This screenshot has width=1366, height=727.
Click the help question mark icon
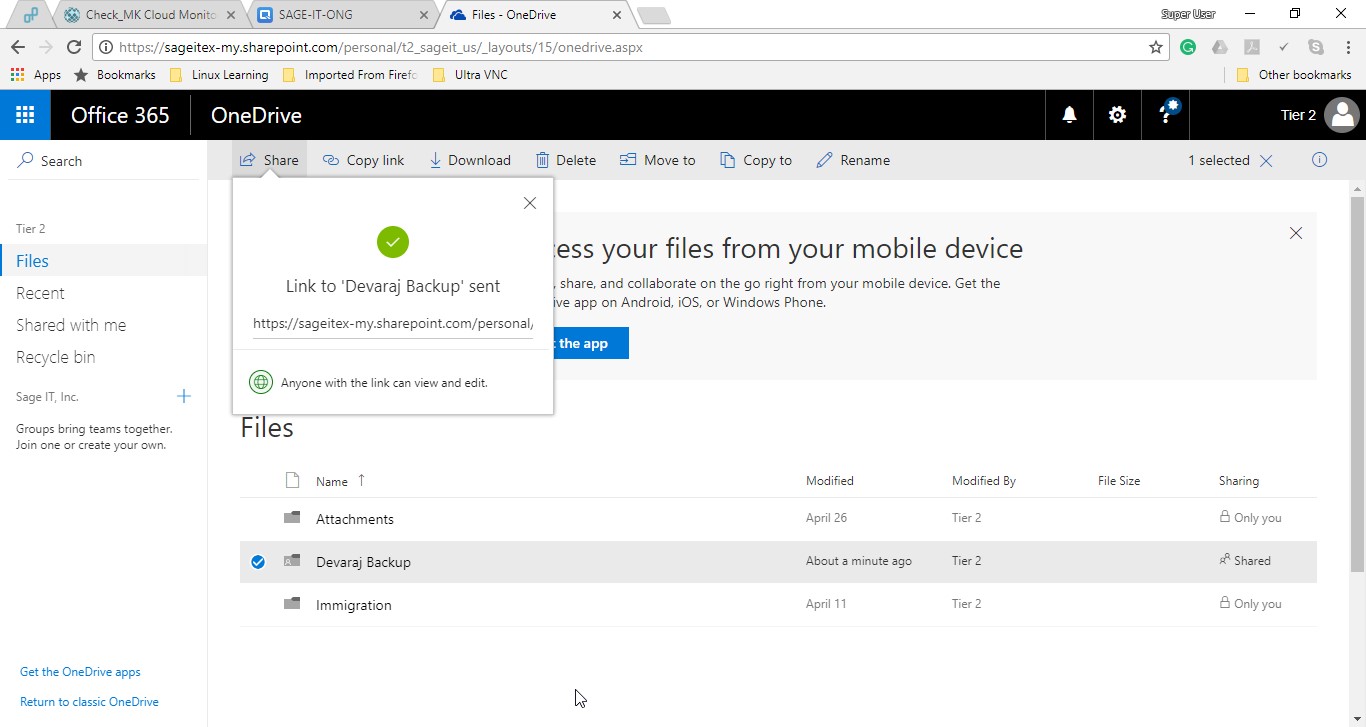1166,115
